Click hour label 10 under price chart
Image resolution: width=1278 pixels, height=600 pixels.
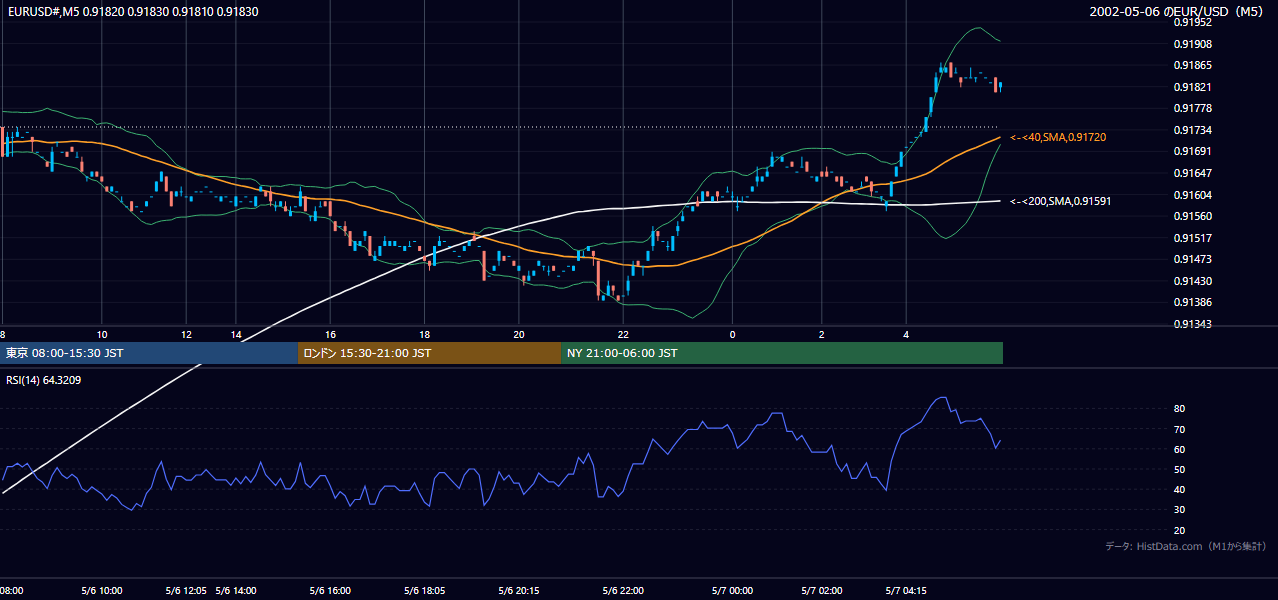coord(102,334)
